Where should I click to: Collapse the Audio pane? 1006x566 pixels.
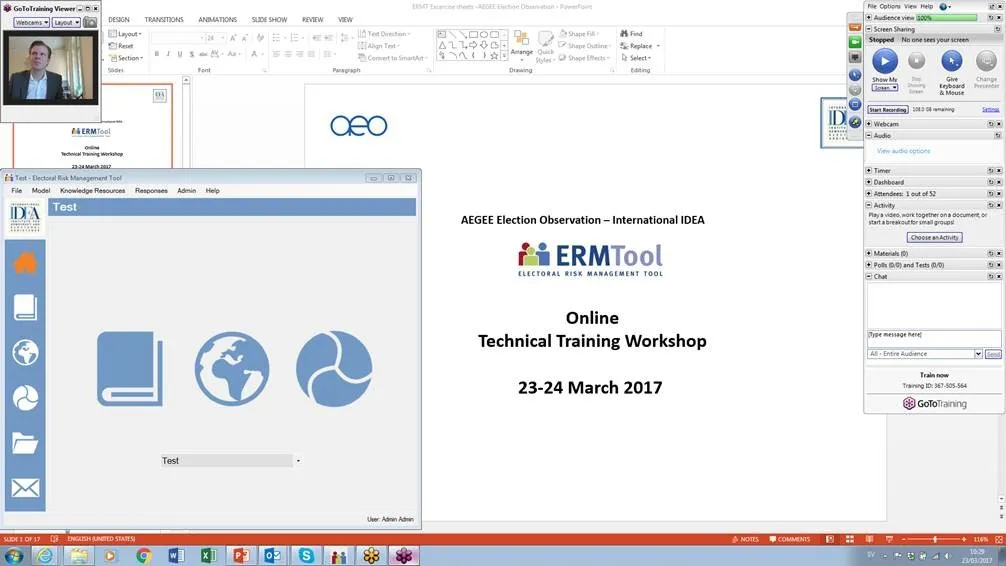[869, 135]
